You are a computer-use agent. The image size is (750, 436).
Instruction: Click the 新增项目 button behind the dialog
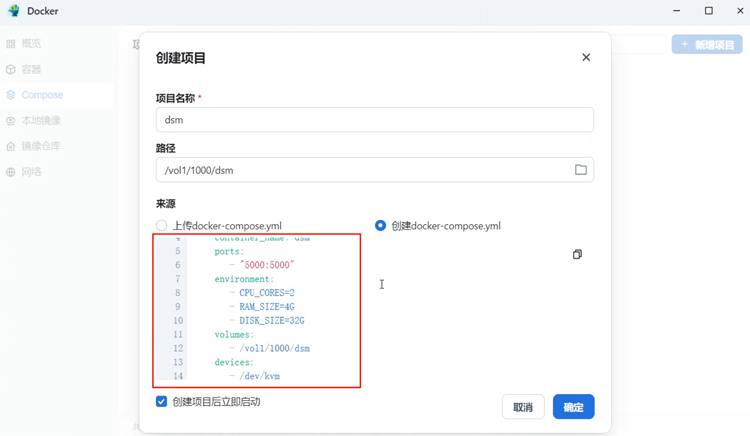707,44
